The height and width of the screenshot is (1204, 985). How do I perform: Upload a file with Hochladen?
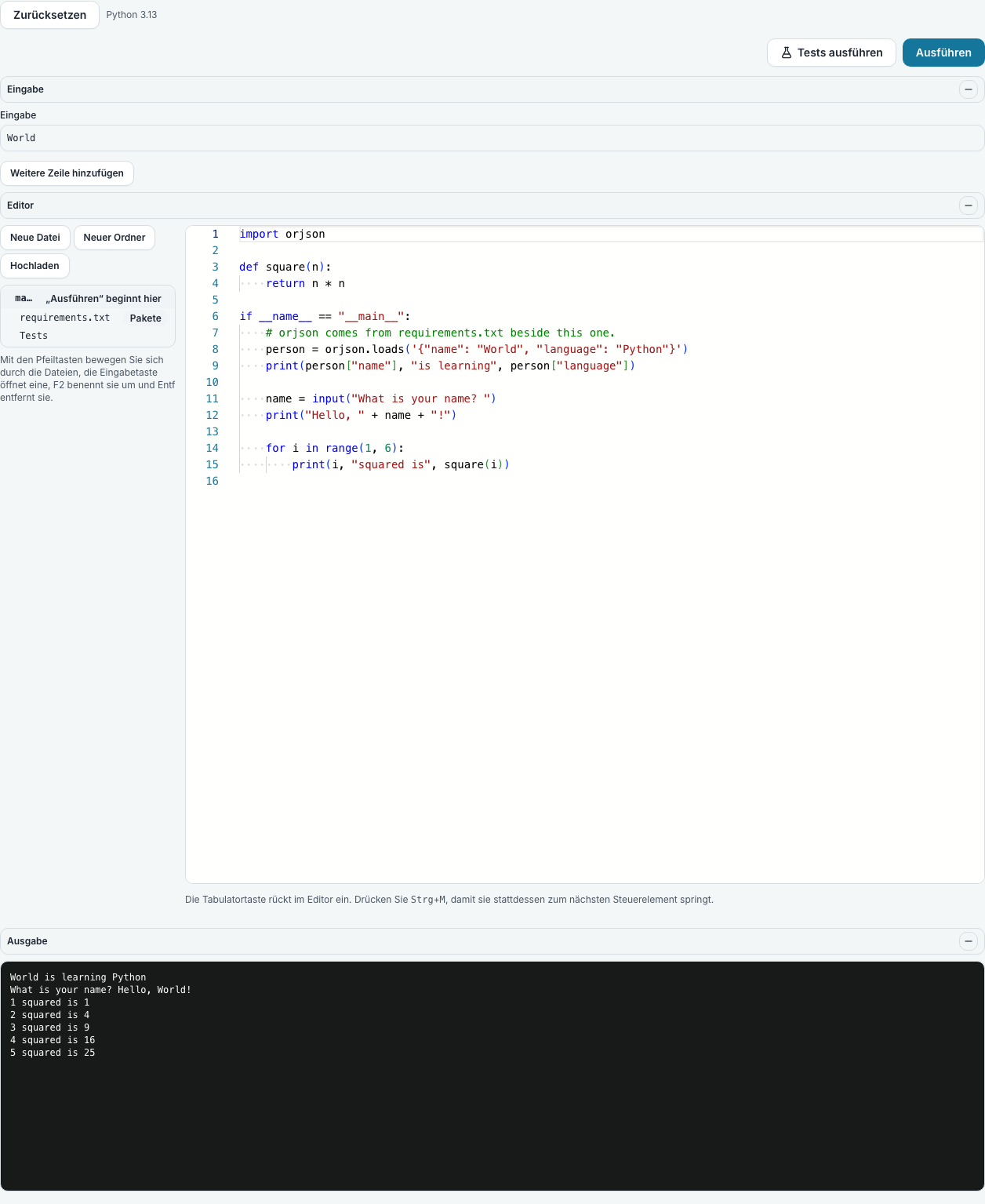click(35, 266)
